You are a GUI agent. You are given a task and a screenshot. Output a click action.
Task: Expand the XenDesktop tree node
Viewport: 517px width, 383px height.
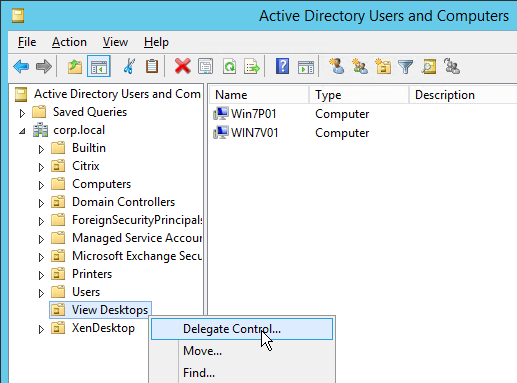tap(41, 329)
